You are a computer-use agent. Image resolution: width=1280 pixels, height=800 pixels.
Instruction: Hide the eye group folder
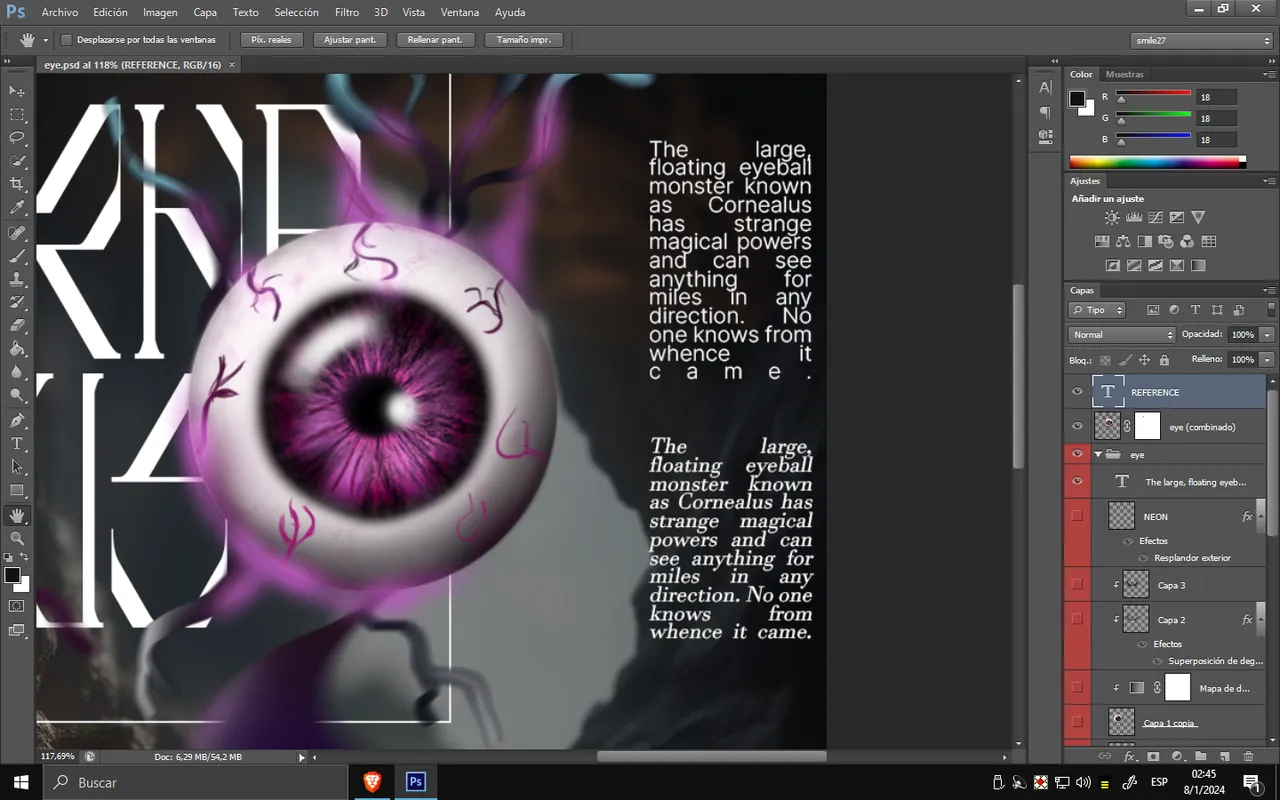point(1077,454)
